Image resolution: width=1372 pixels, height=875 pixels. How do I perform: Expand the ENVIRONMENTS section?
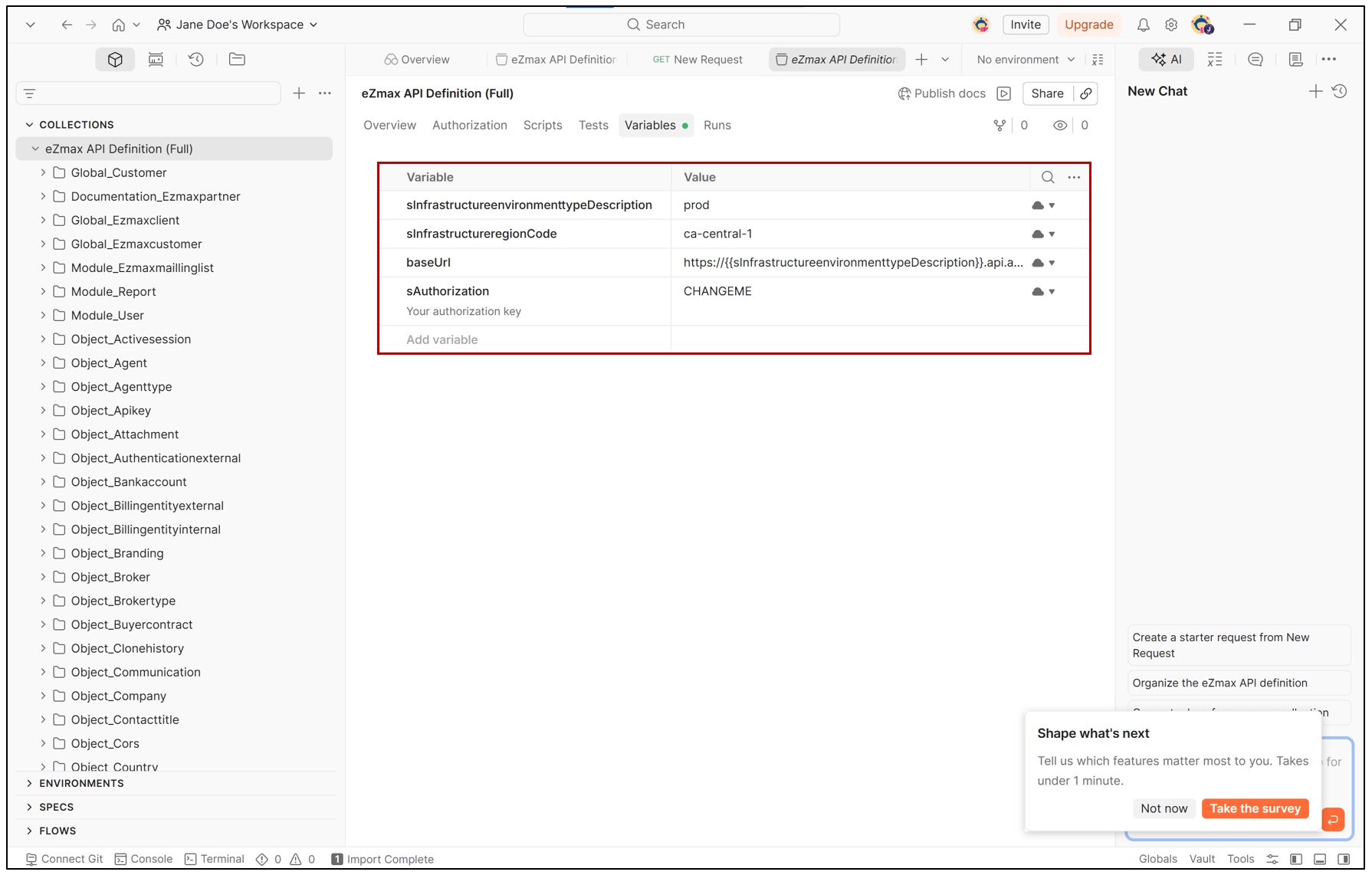(x=29, y=783)
